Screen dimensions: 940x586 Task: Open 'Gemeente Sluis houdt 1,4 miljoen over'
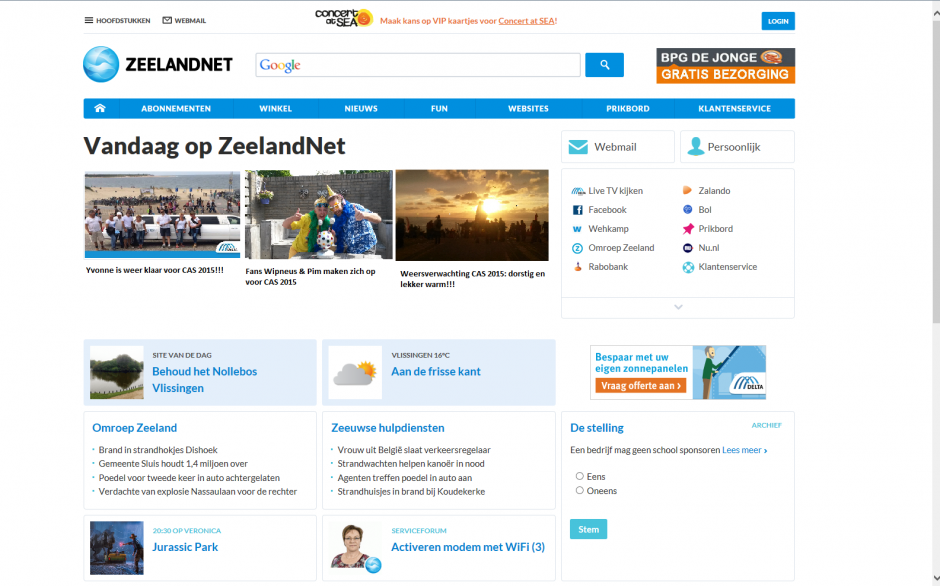(x=173, y=464)
